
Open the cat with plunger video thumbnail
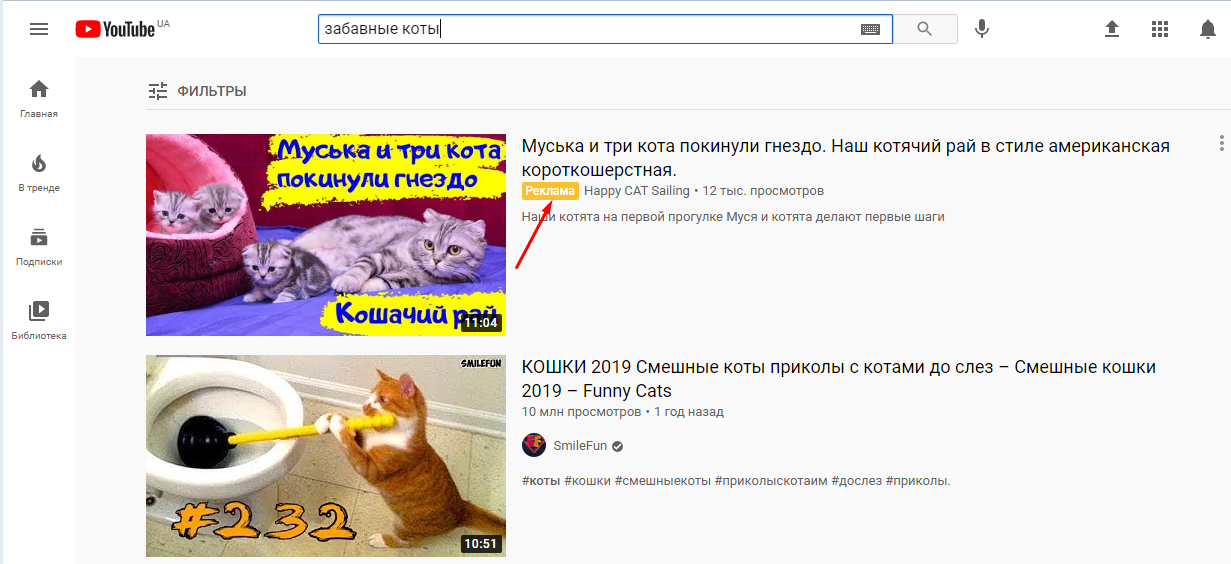pyautogui.click(x=326, y=456)
